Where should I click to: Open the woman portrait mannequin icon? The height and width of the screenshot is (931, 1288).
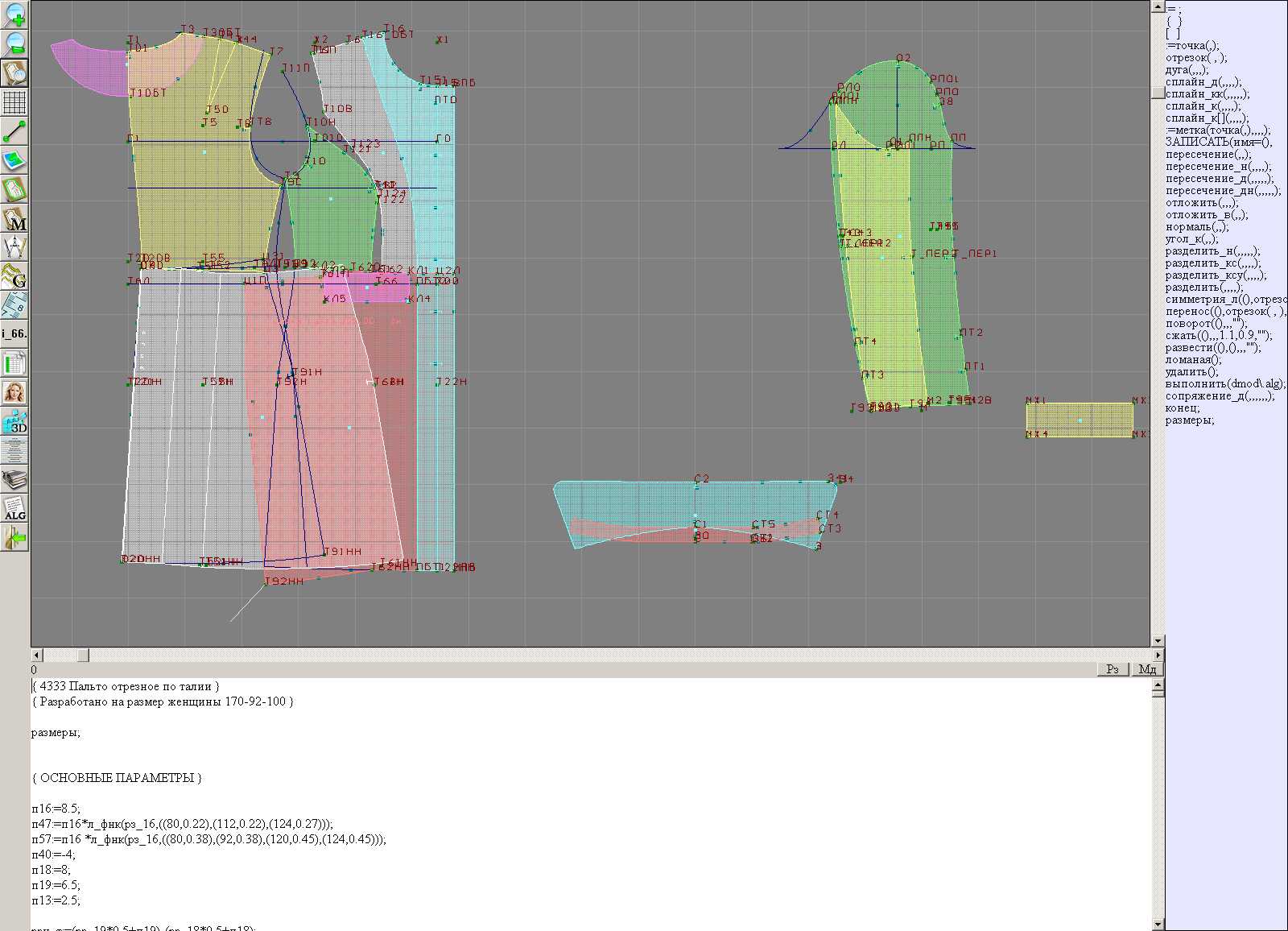14,392
